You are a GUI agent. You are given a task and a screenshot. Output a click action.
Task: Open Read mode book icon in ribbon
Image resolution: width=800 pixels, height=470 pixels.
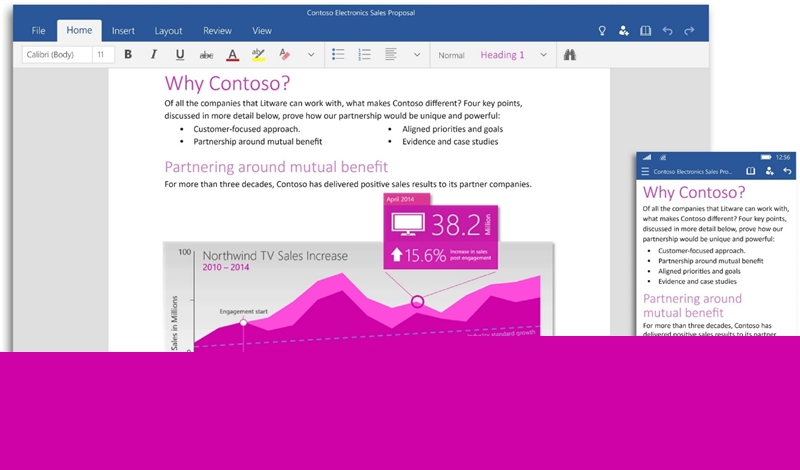645,31
